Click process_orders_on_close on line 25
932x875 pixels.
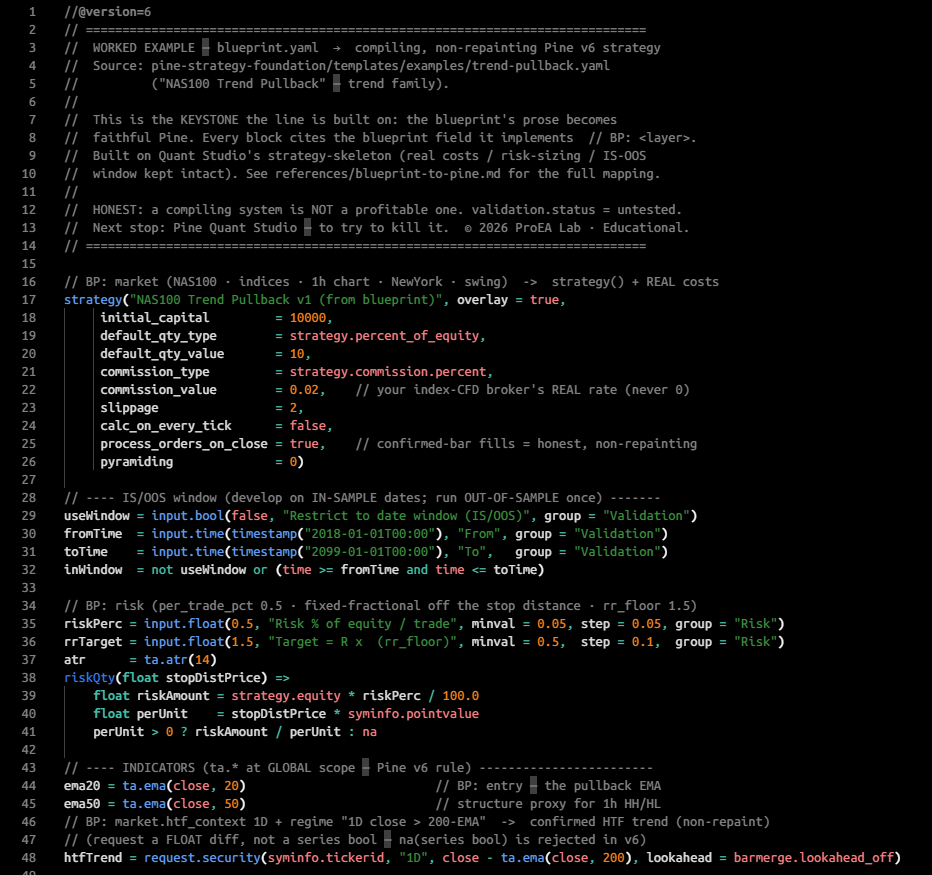[184, 444]
